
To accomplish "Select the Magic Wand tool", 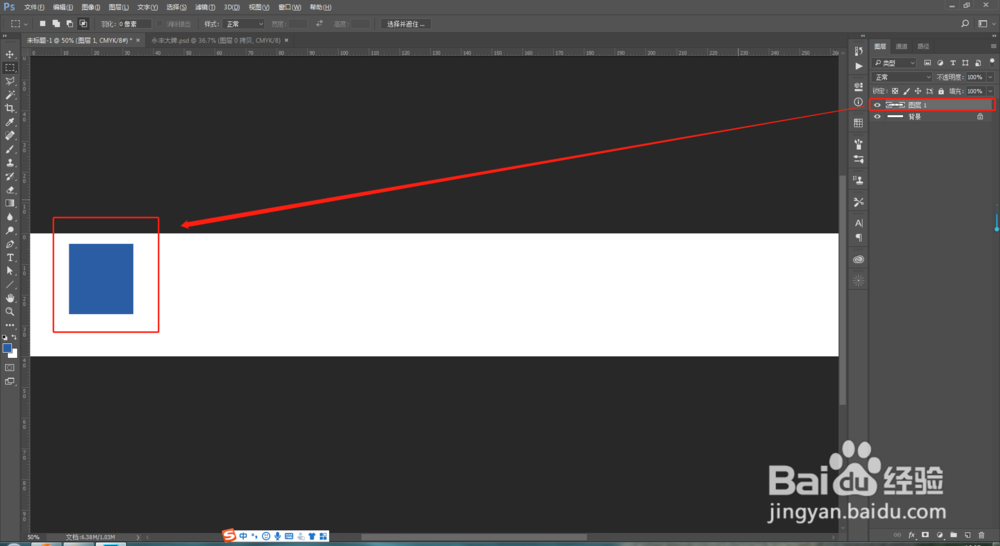I will coord(10,94).
